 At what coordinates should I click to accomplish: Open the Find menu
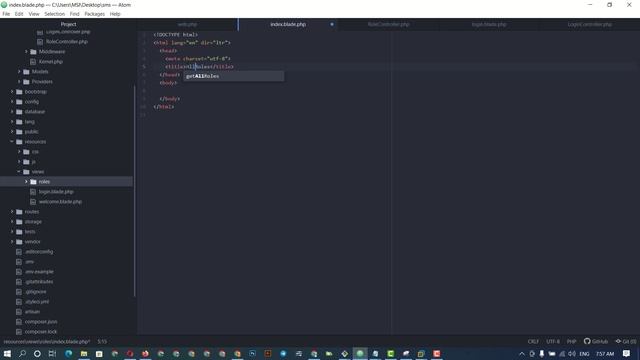[x=75, y=14]
